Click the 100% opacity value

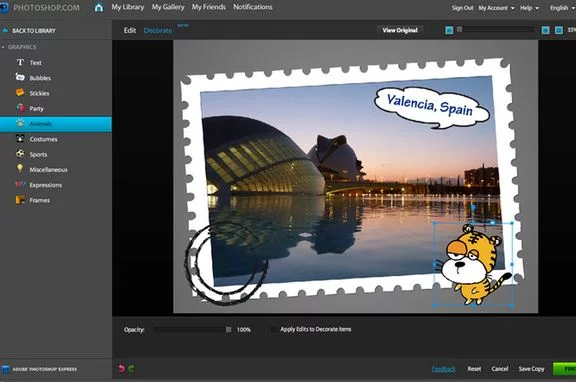(244, 330)
